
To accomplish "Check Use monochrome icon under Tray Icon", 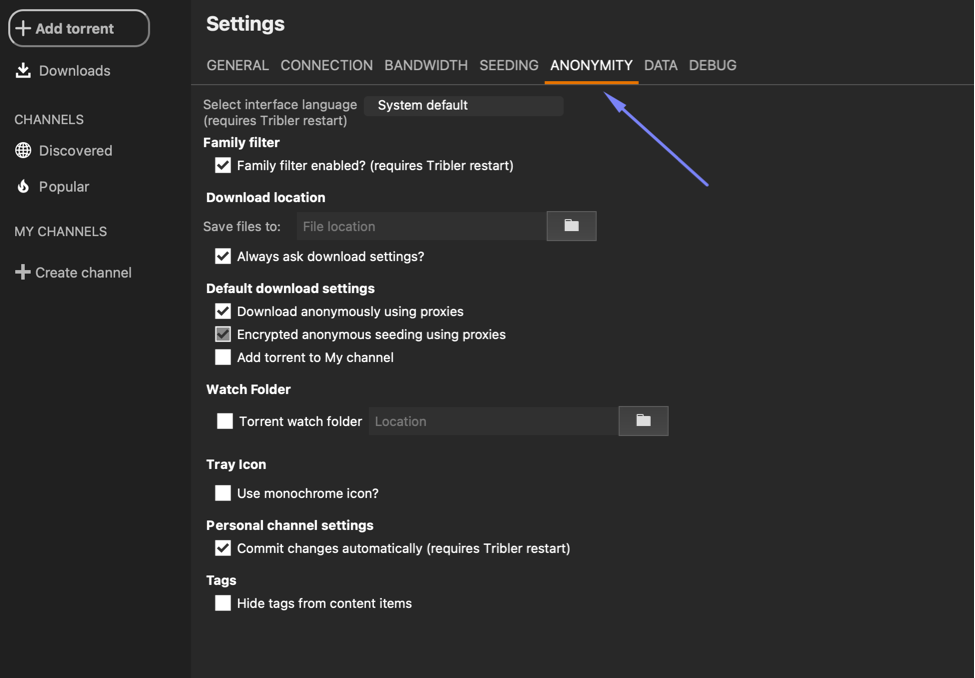I will [x=222, y=493].
